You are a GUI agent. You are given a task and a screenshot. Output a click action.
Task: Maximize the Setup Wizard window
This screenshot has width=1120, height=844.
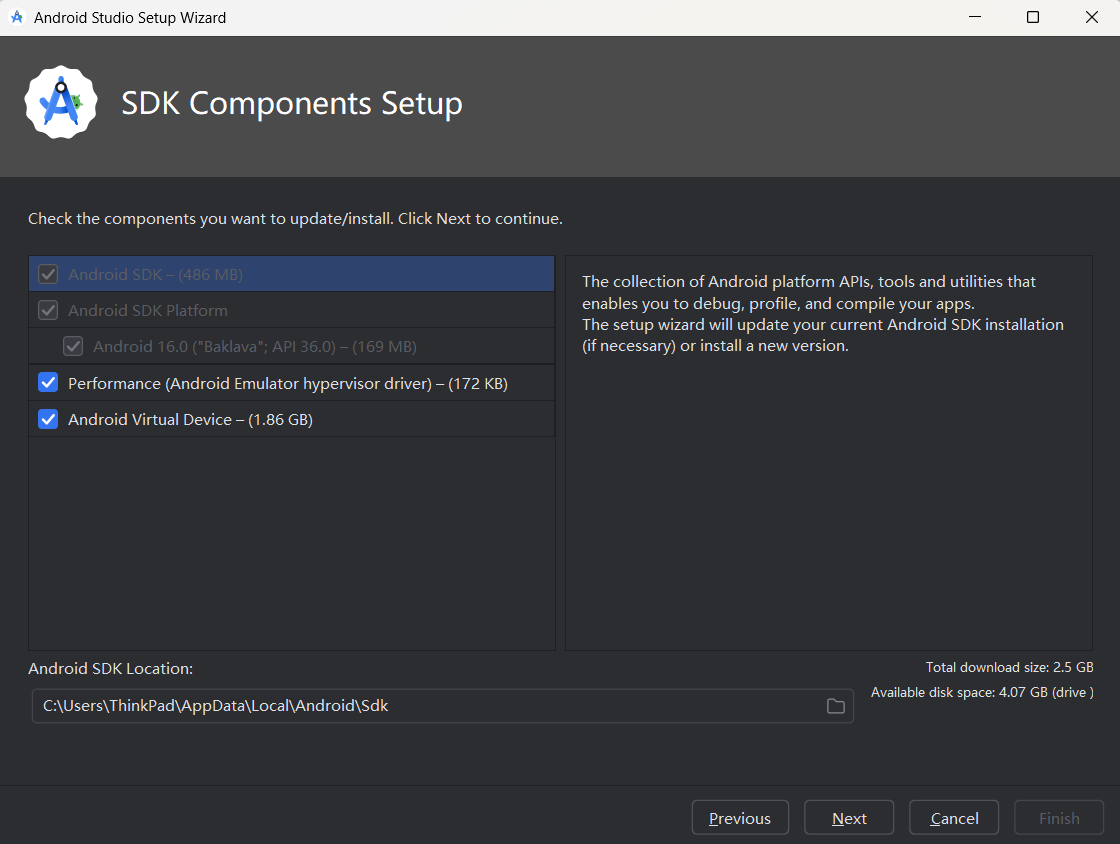coord(1033,17)
